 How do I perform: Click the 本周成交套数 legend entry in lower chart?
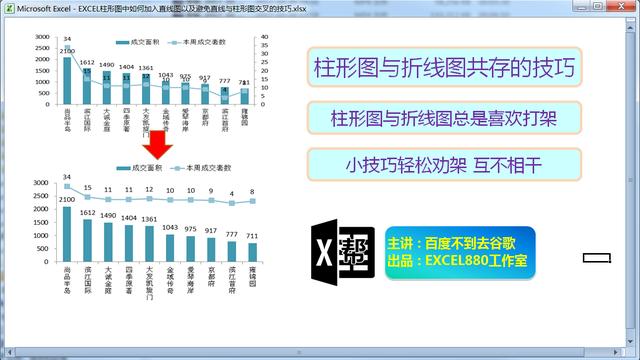[201, 168]
